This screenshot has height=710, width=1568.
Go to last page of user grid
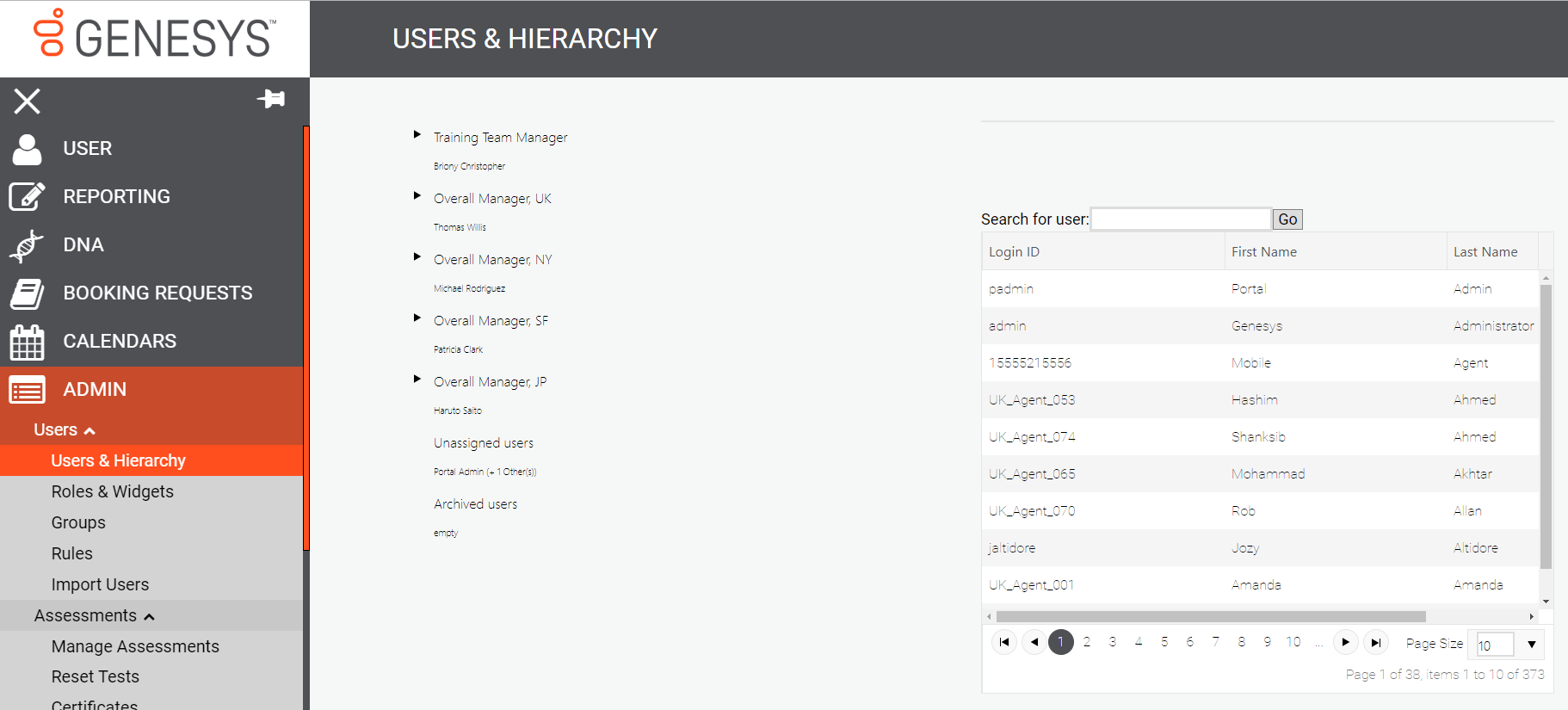[x=1375, y=643]
